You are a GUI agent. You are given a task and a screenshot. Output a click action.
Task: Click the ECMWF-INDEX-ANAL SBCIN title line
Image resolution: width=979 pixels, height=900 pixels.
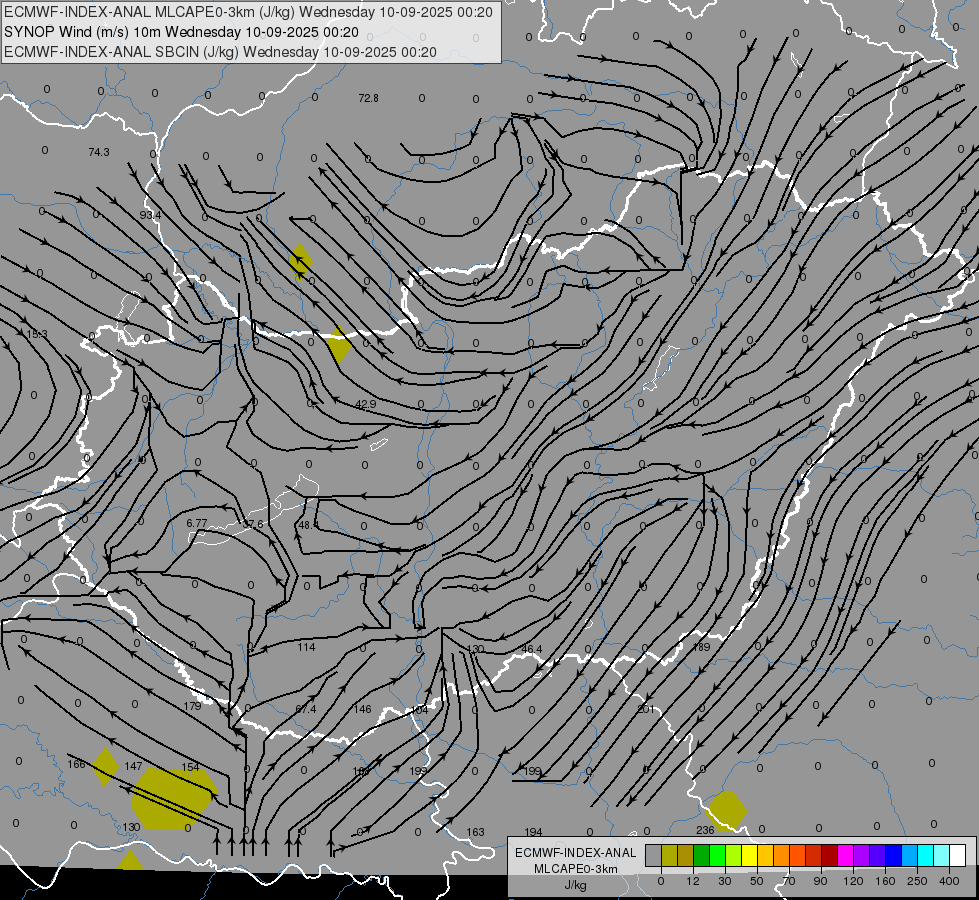click(220, 52)
